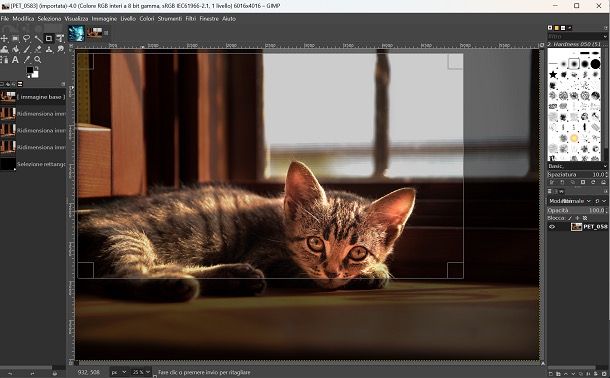The image size is (610, 378).
Task: Open the Seleziona menu
Action: click(49, 18)
